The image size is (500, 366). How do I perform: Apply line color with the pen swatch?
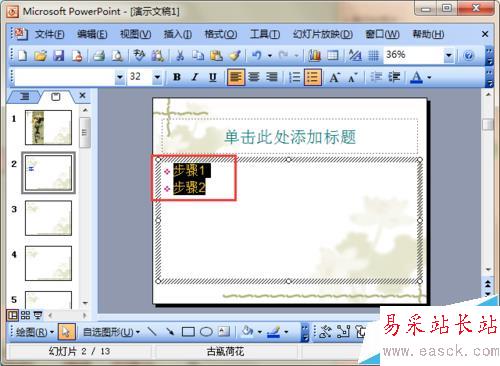[274, 332]
